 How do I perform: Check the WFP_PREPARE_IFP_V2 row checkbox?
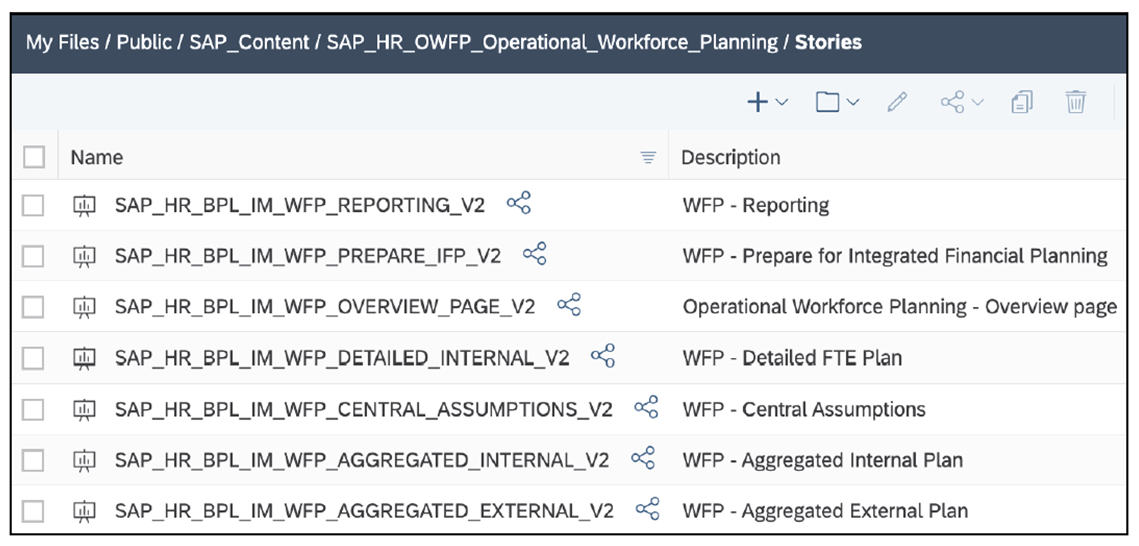[x=33, y=256]
